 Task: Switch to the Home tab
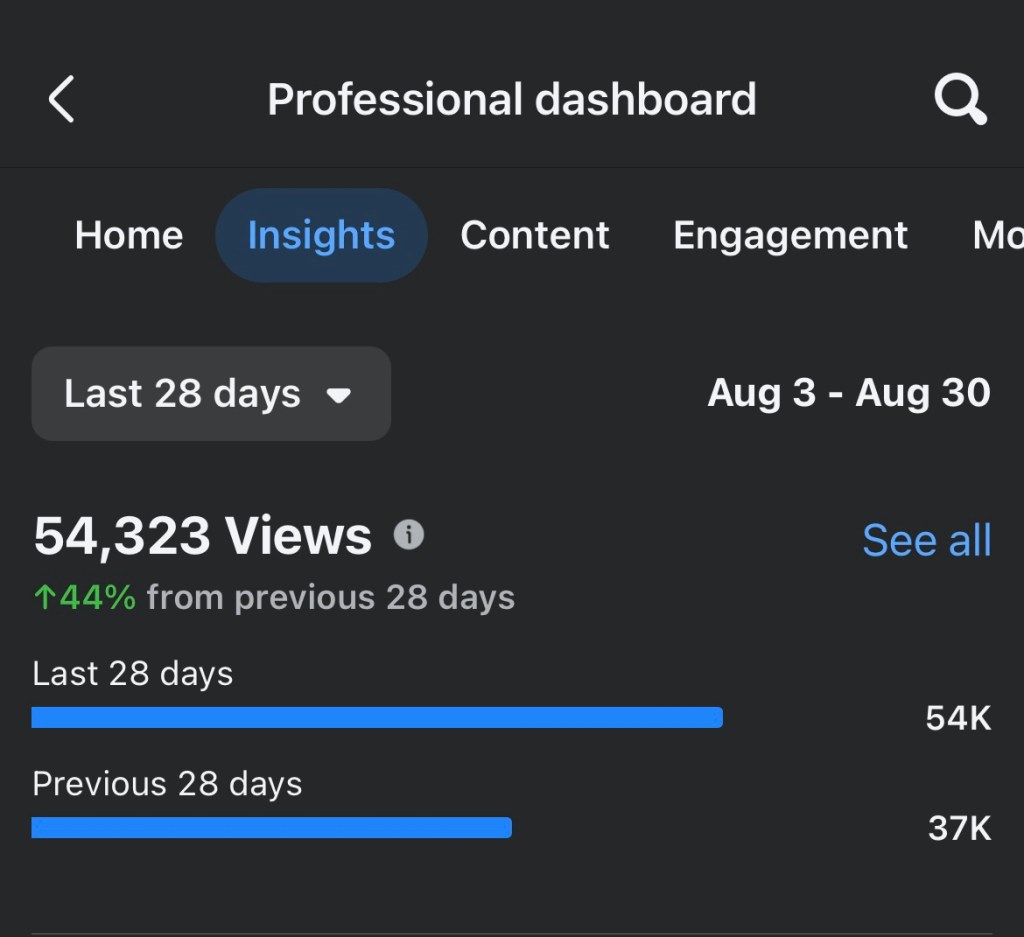(129, 236)
